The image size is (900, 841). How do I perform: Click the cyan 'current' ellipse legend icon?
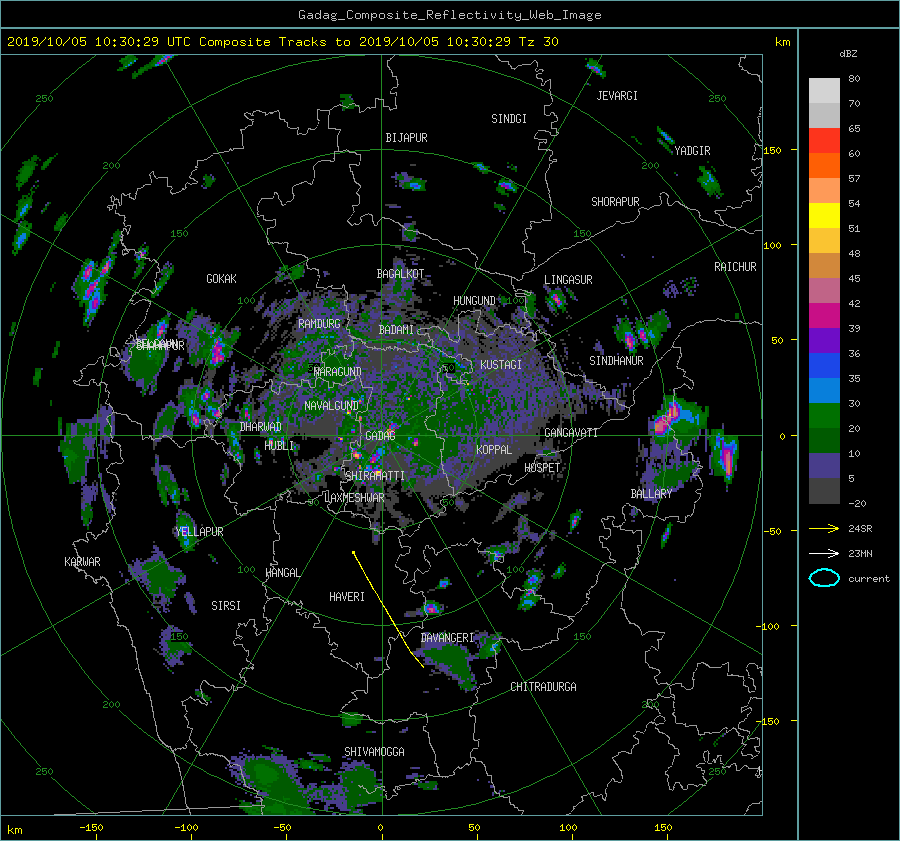[824, 578]
